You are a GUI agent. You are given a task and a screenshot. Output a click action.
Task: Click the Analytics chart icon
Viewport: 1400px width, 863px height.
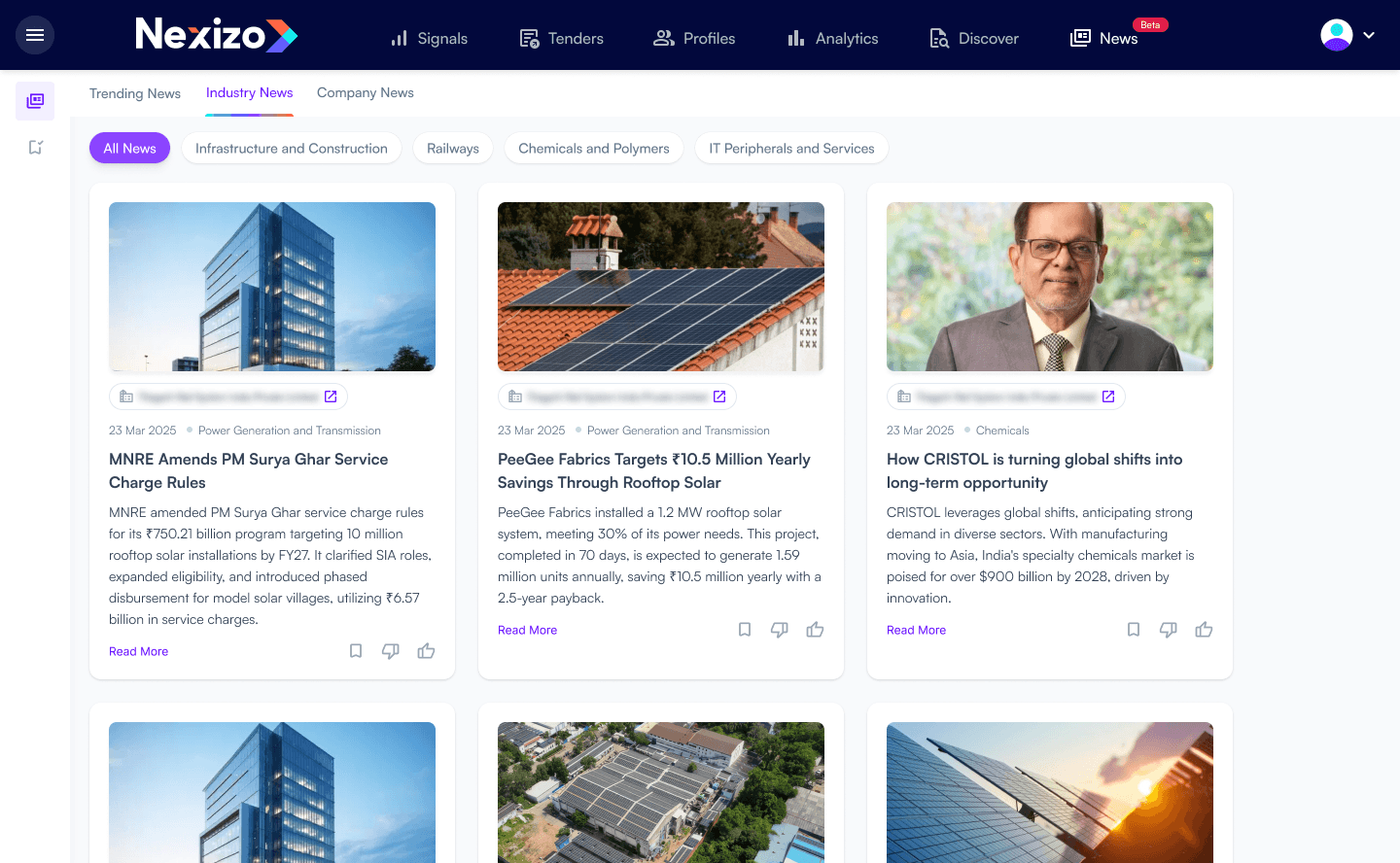coord(796,38)
